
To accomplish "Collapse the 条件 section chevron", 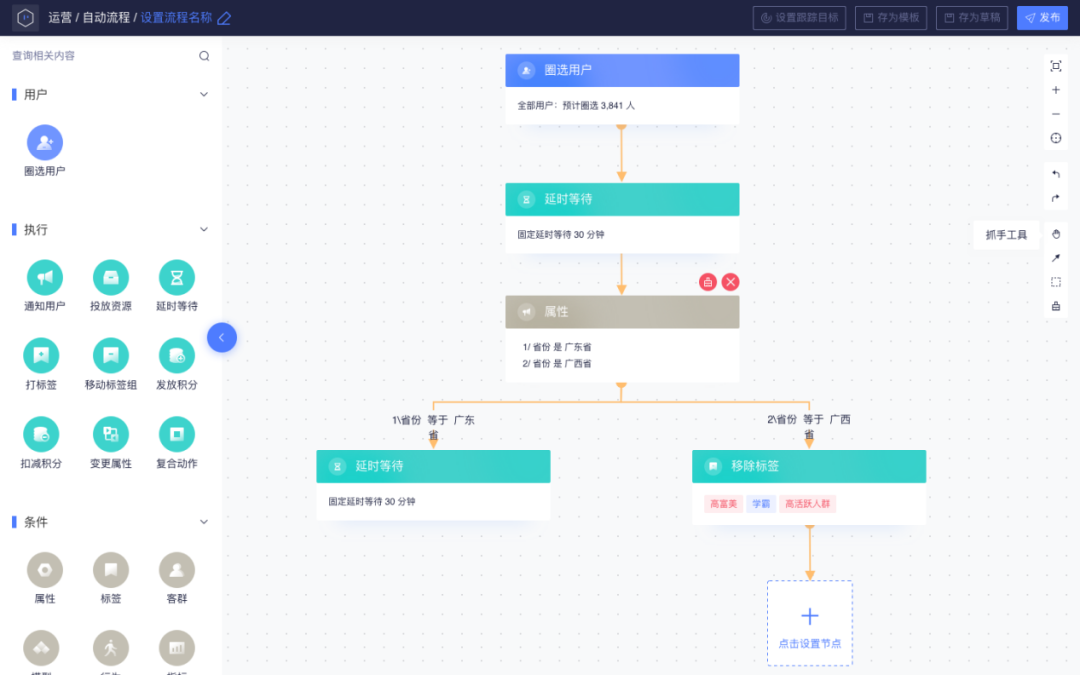I will point(204,522).
